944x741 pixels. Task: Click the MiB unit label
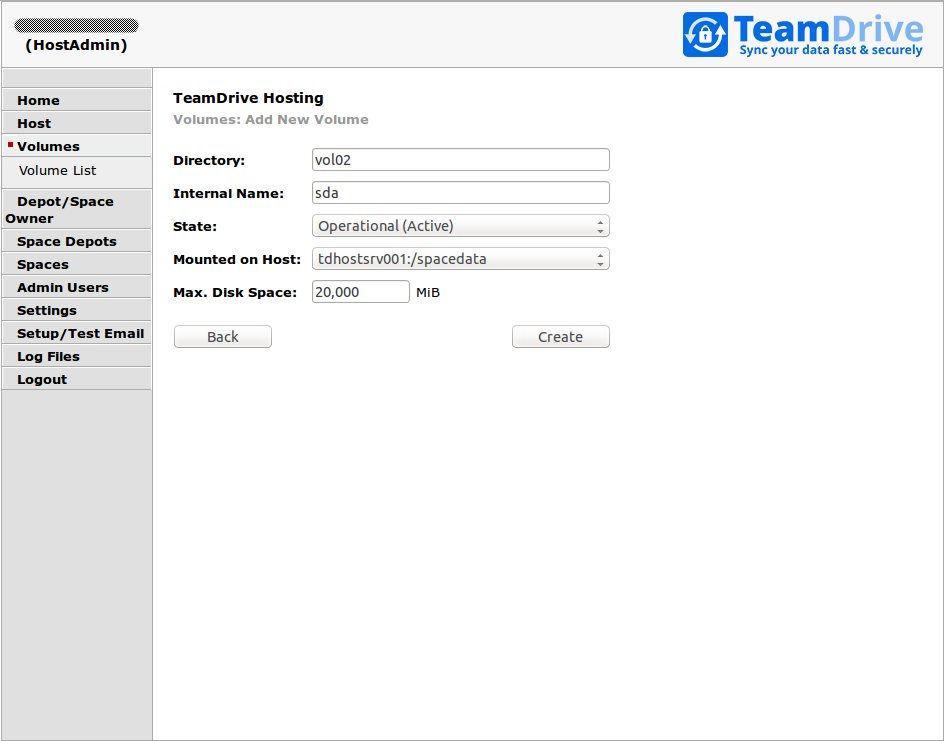pyautogui.click(x=428, y=293)
